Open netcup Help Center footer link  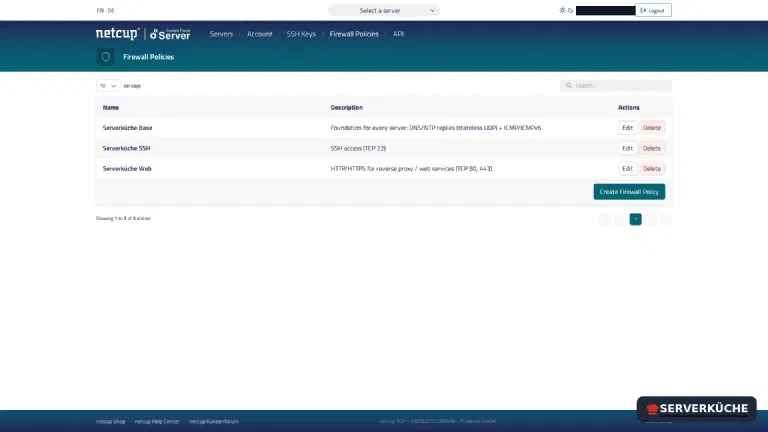click(x=157, y=421)
